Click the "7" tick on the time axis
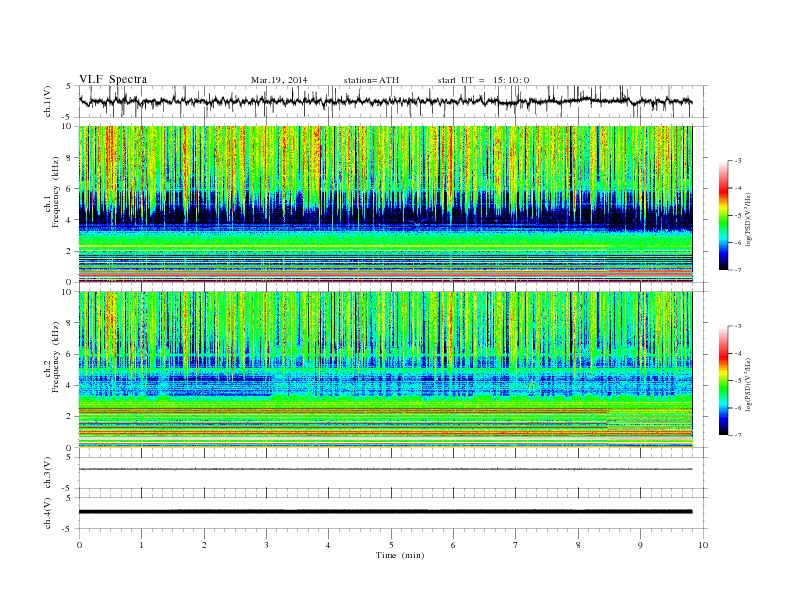792x612 pixels. click(516, 545)
